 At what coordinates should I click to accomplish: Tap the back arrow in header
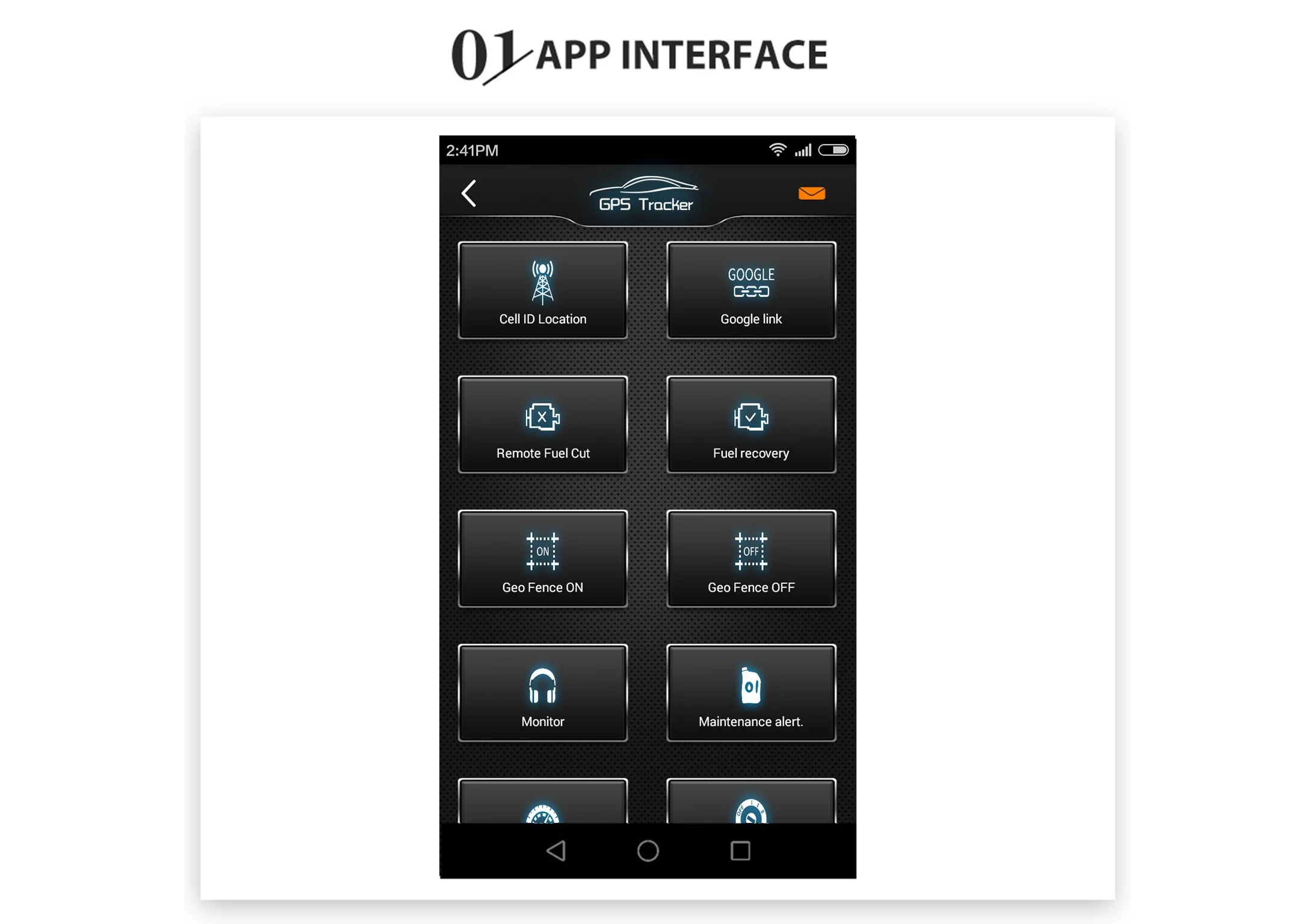point(468,193)
